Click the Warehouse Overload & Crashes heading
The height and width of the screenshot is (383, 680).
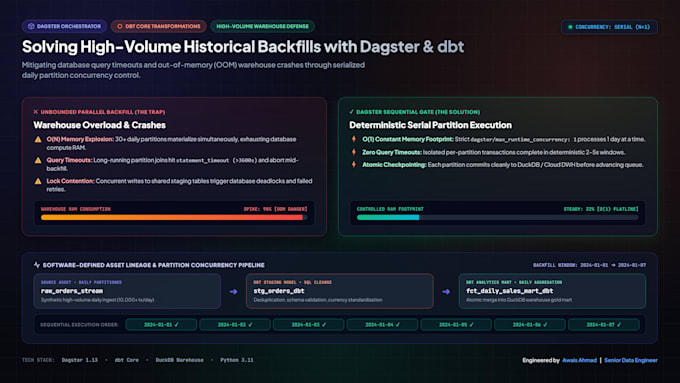[100, 125]
